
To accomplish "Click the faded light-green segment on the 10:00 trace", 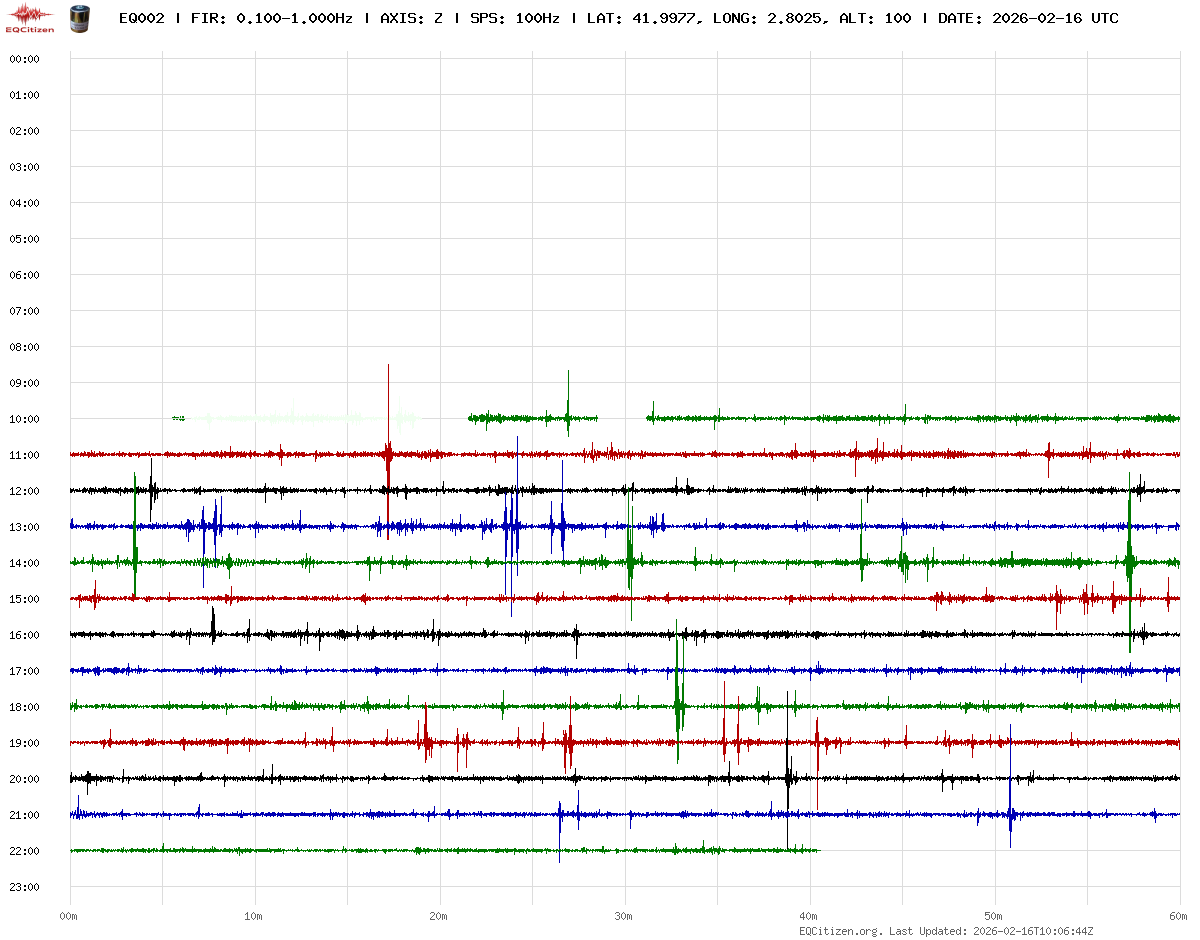I will click(x=300, y=418).
